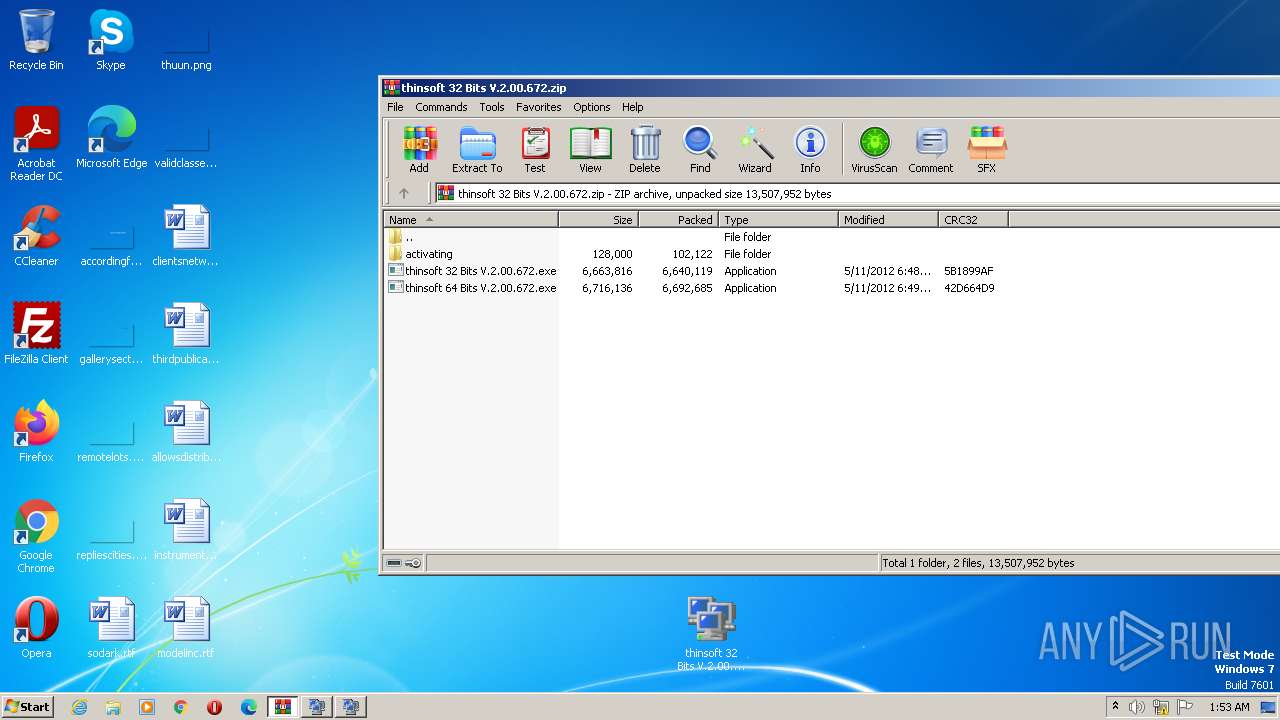Open the Favorites menu
The height and width of the screenshot is (720, 1280).
tap(538, 107)
